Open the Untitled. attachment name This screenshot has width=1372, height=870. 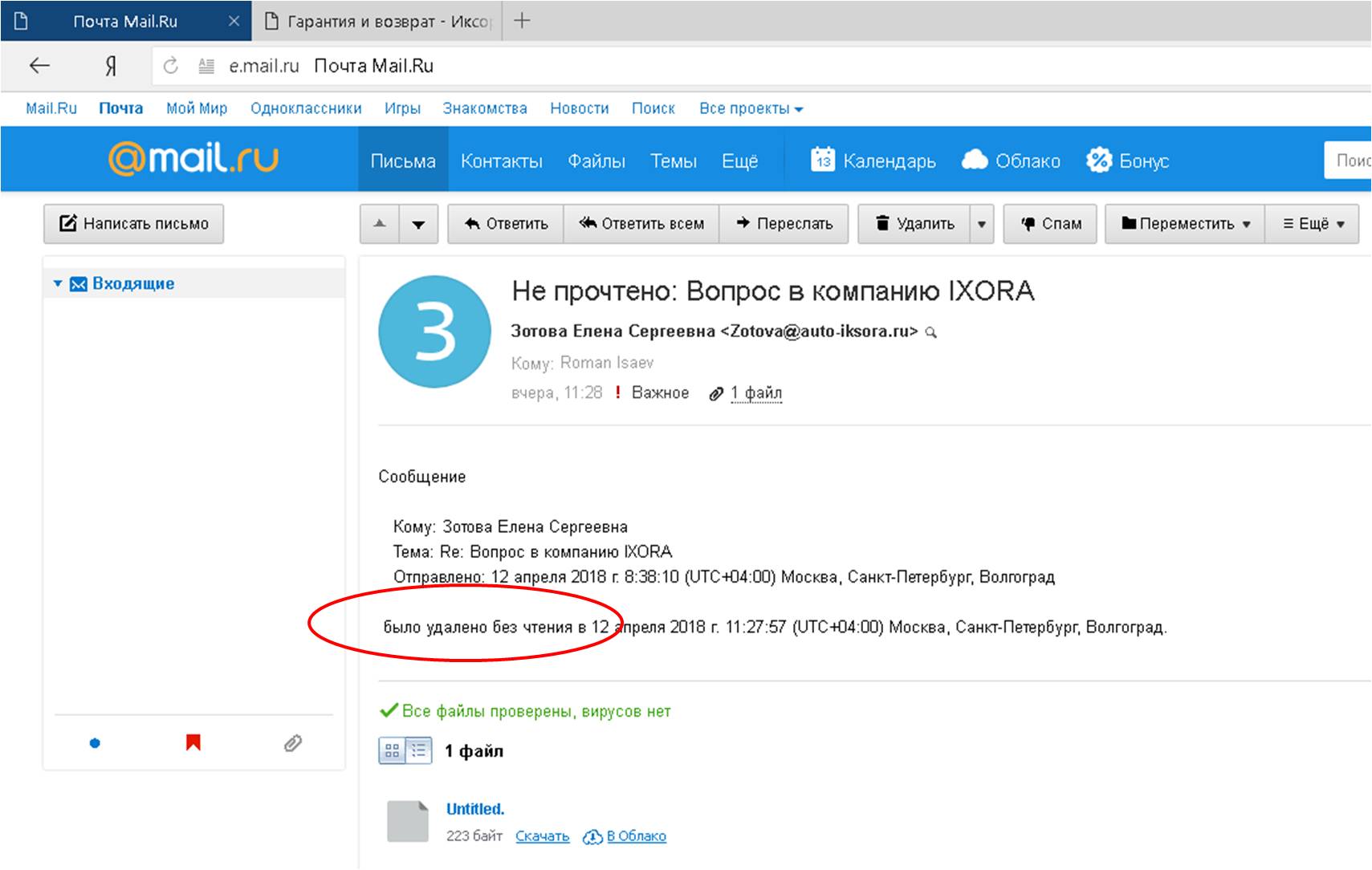point(475,809)
